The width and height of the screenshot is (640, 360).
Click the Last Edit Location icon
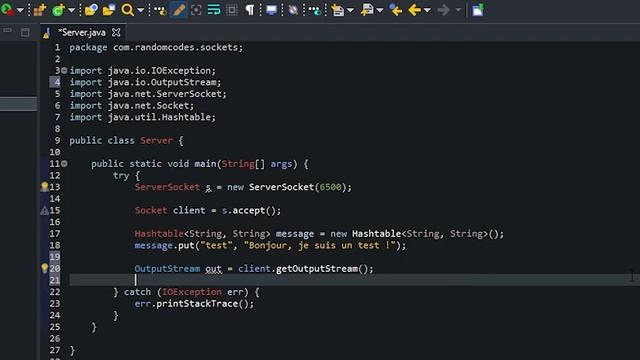[x=396, y=10]
